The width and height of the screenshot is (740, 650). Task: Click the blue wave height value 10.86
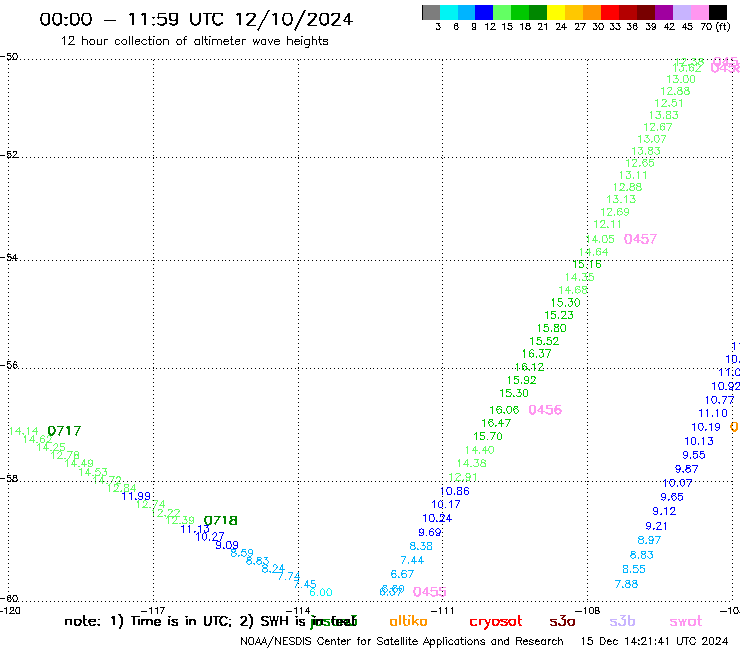[454, 491]
